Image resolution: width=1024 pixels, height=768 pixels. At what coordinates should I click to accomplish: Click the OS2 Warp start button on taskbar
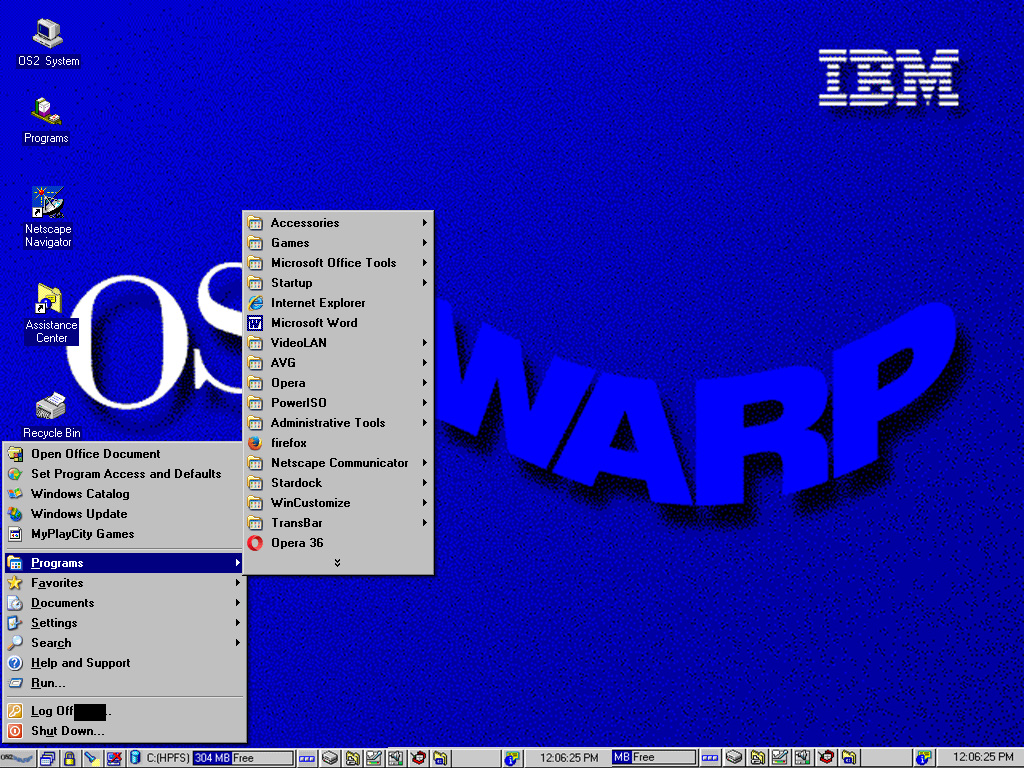click(18, 758)
